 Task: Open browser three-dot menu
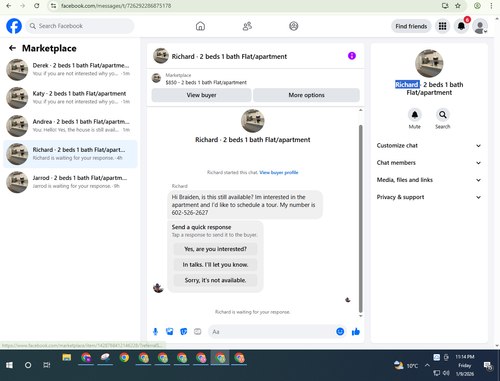pyautogui.click(x=491, y=6)
